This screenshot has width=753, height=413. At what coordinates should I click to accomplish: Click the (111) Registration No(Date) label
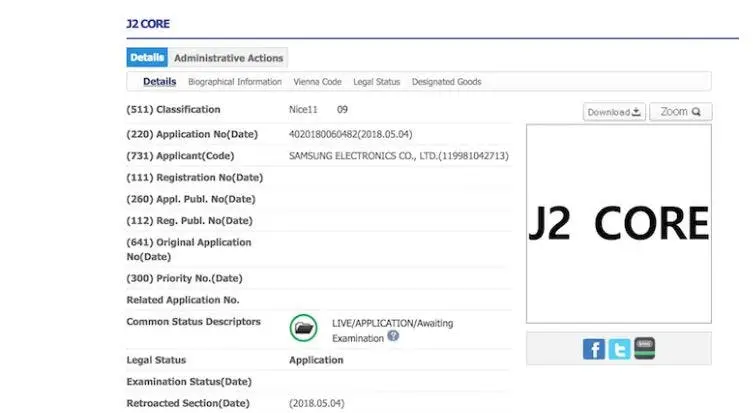194,177
